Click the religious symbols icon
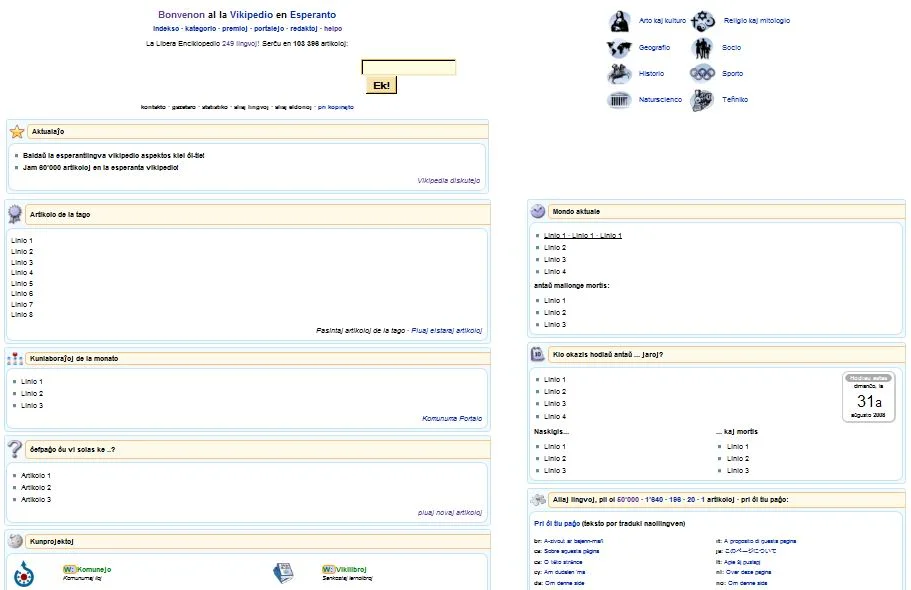The image size is (911, 590). [703, 21]
